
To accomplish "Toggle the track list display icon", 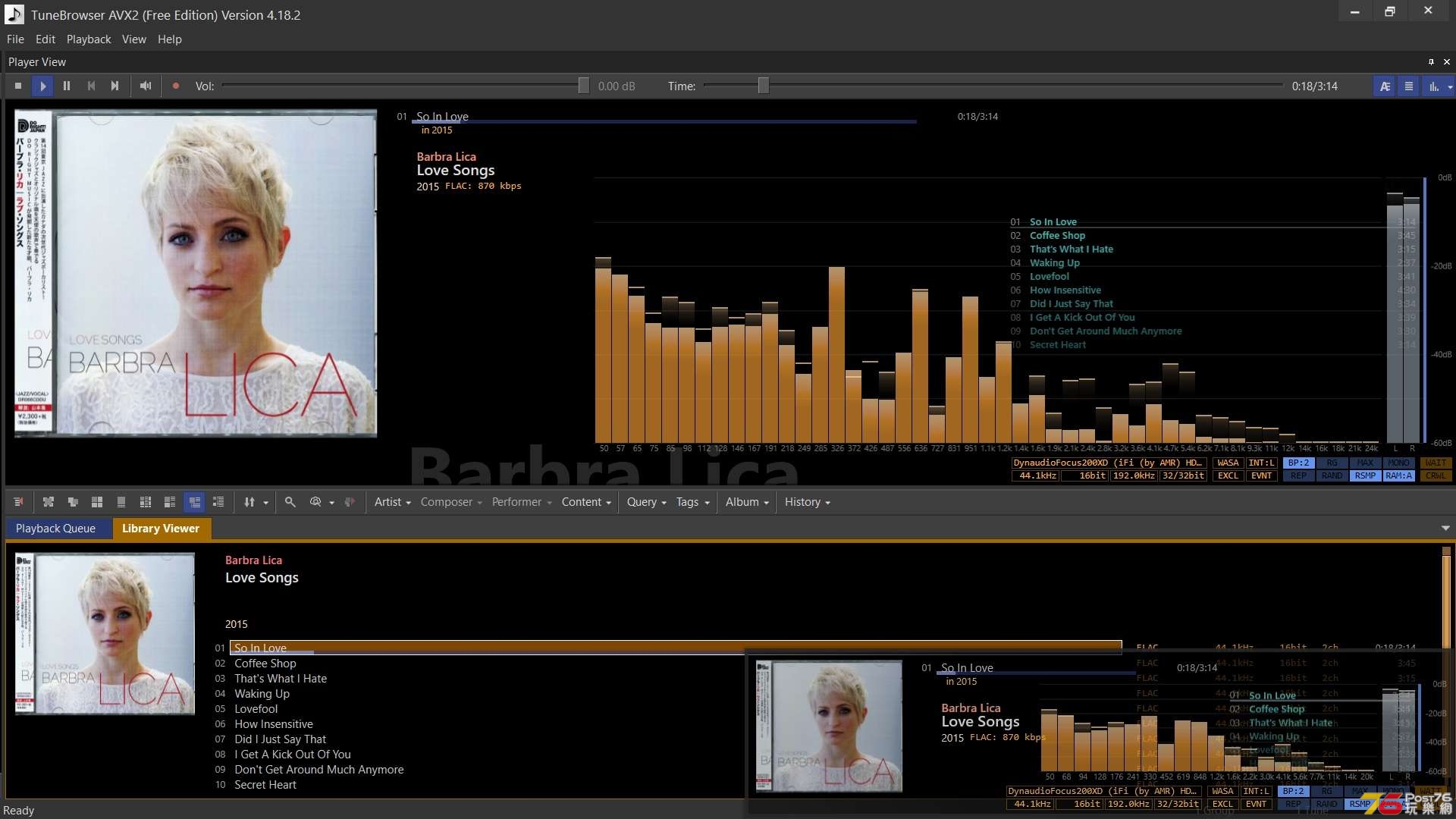I will tap(1409, 86).
